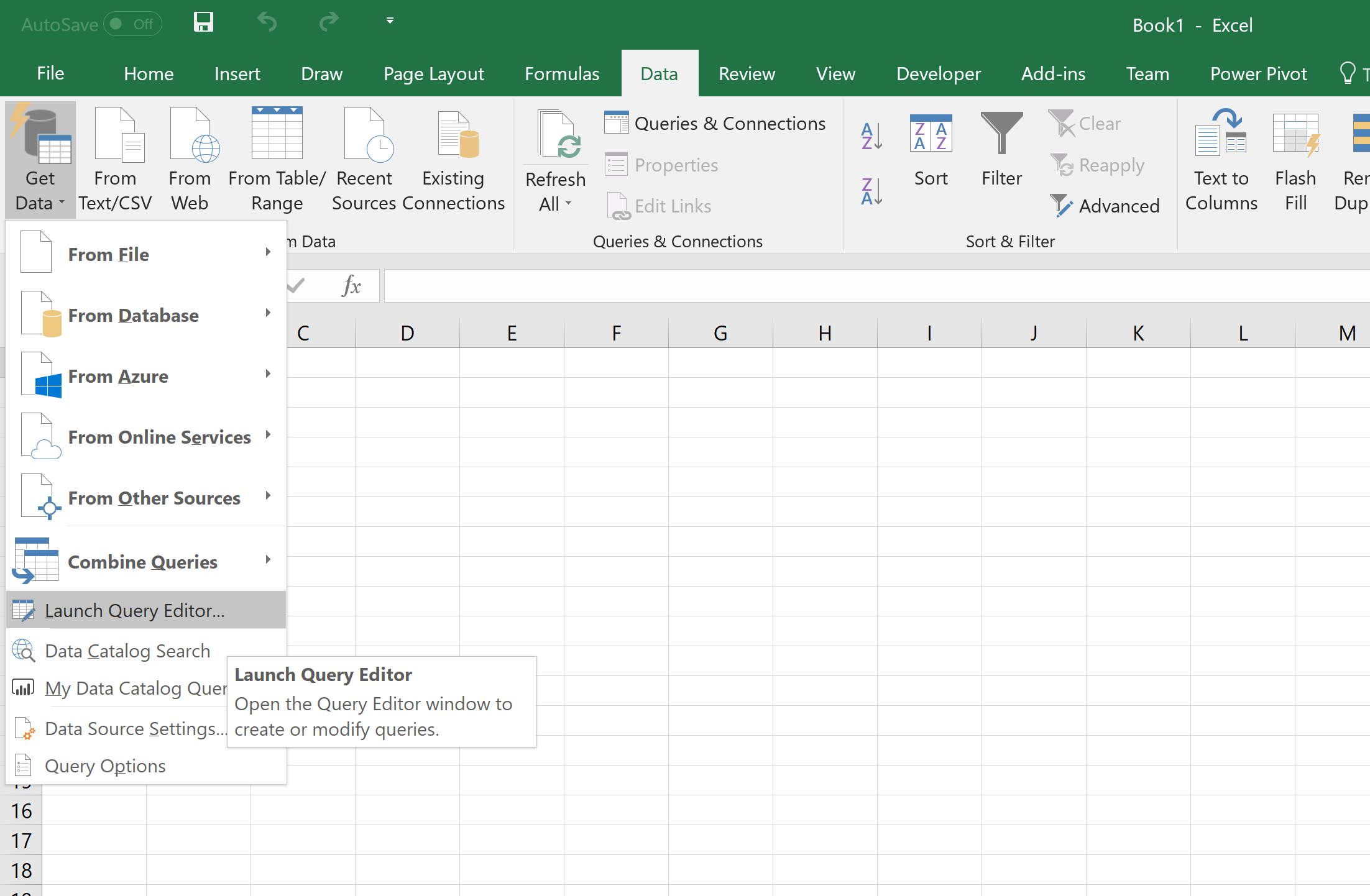Click the Sort Z to A icon
This screenshot has width=1370, height=896.
[x=871, y=191]
